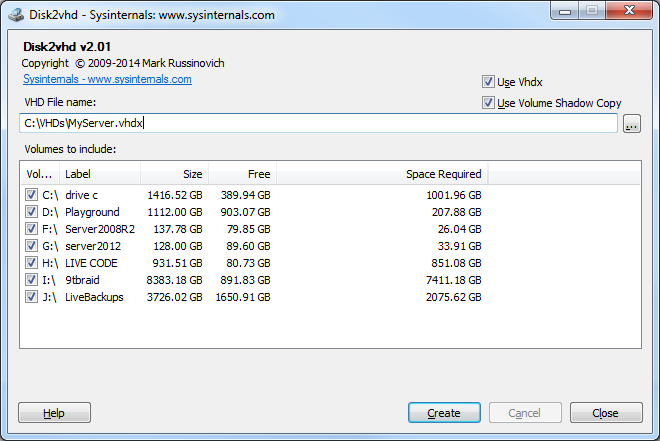Click the Free column header
The width and height of the screenshot is (660, 441).
click(242, 174)
